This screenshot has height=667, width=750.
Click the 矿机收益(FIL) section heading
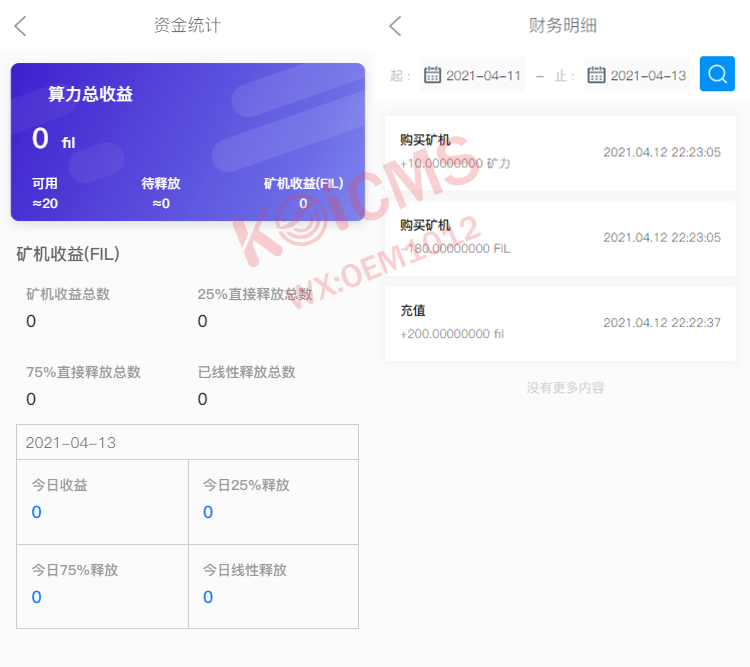[x=68, y=254]
